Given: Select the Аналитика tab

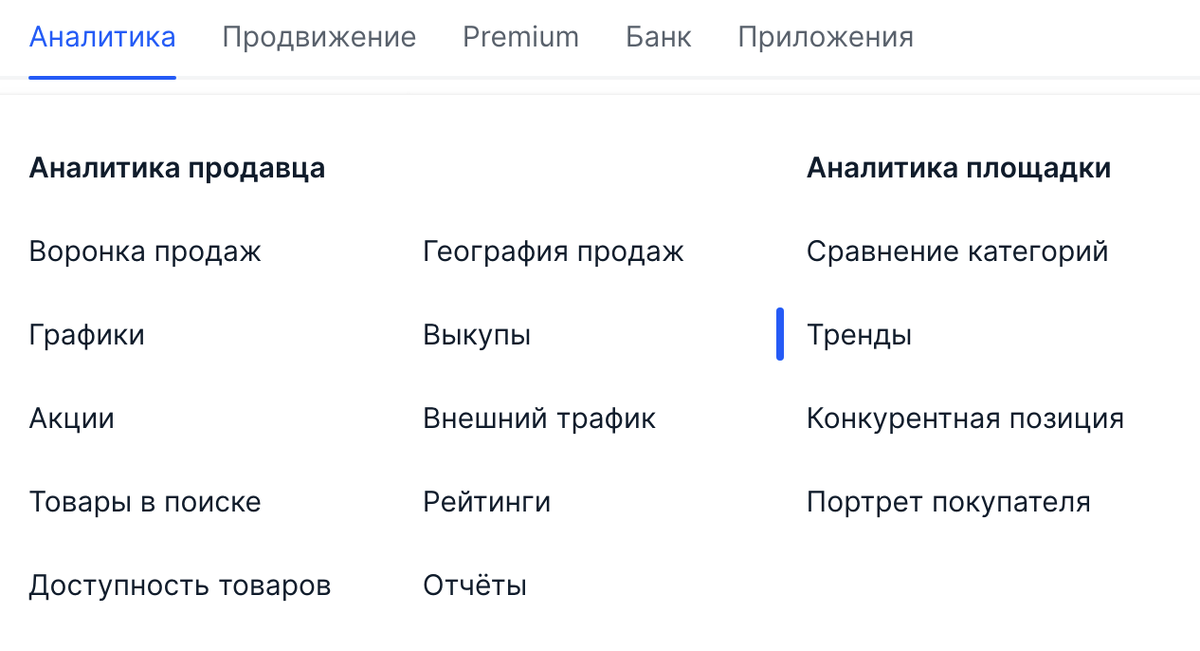Looking at the screenshot, I should pos(101,37).
